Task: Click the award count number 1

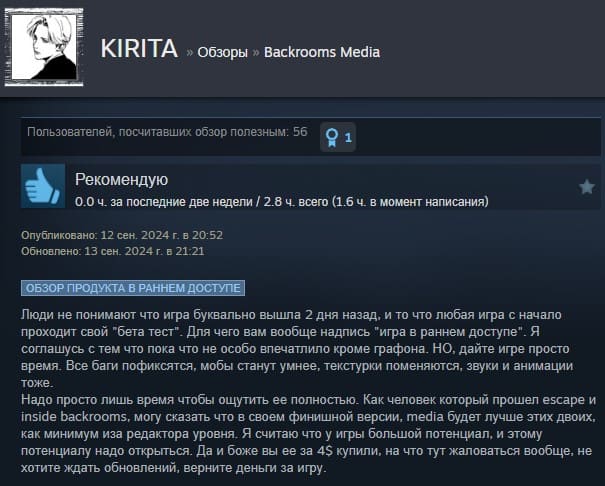Action: click(x=348, y=137)
